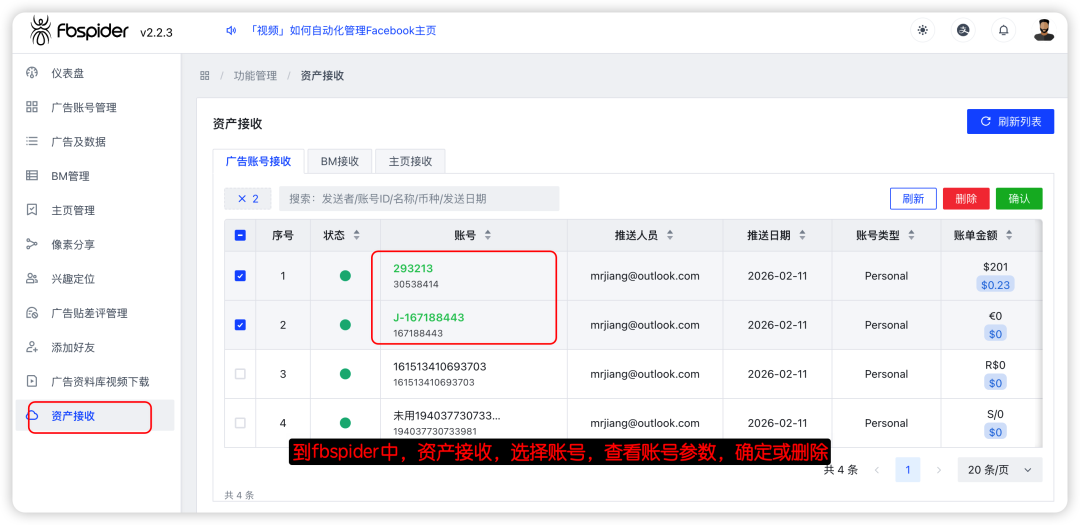
Task: Click 功能管理 breadcrumb
Action: (x=255, y=76)
